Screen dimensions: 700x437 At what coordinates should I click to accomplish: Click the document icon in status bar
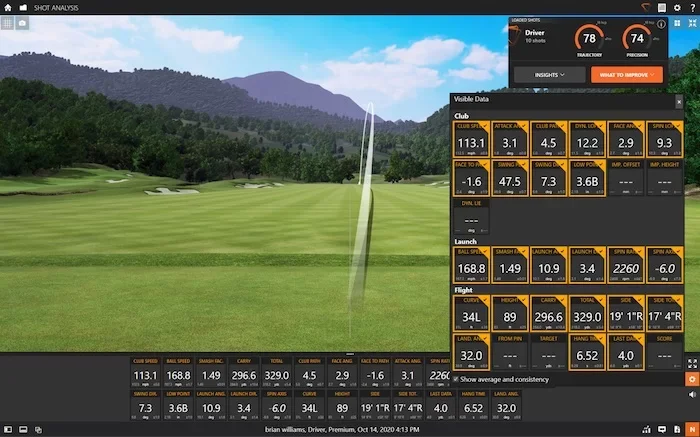pyautogui.click(x=677, y=429)
